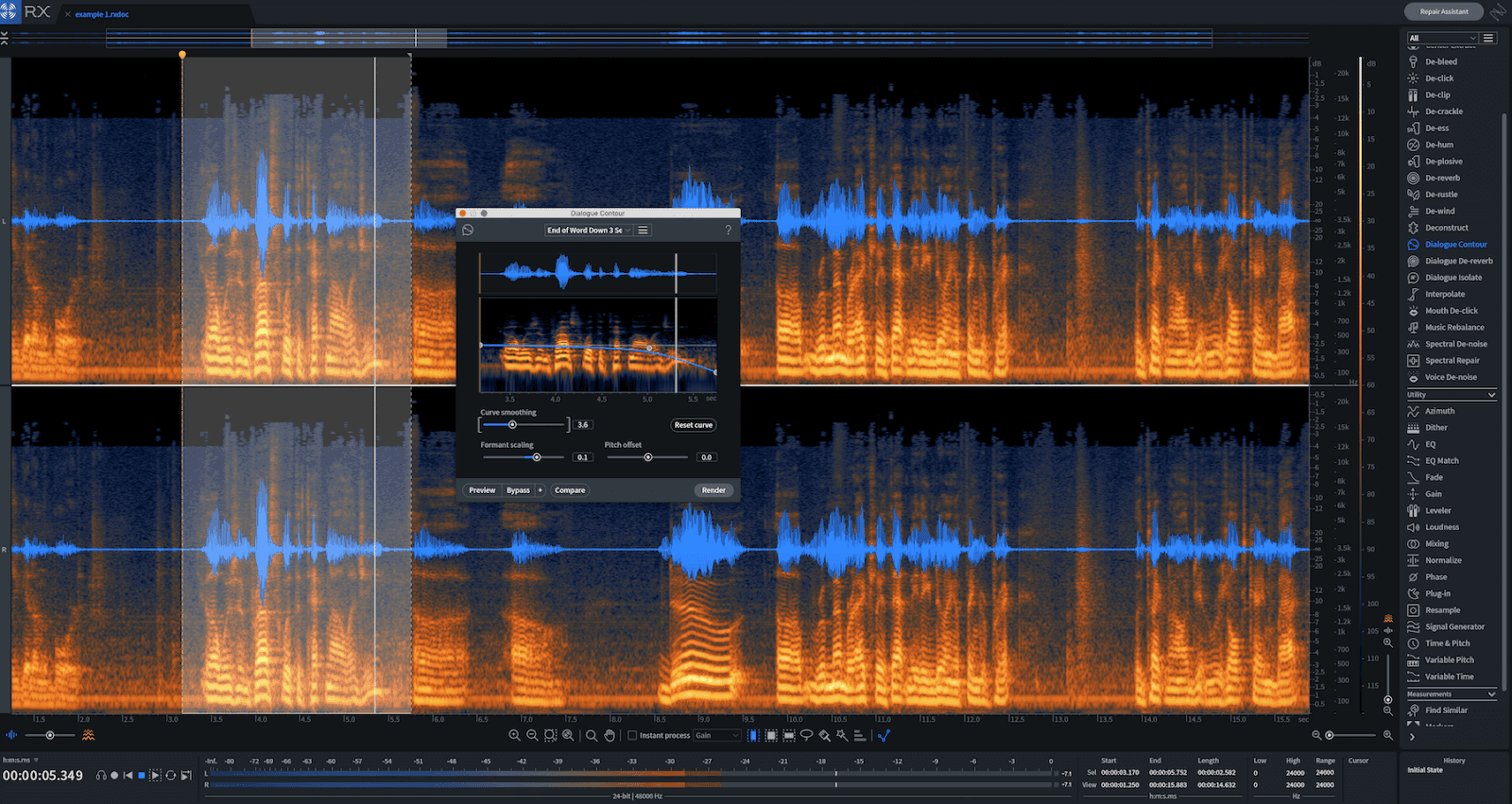Viewport: 1512px width, 804px height.
Task: Open the Spectral Repair module
Action: (1452, 360)
